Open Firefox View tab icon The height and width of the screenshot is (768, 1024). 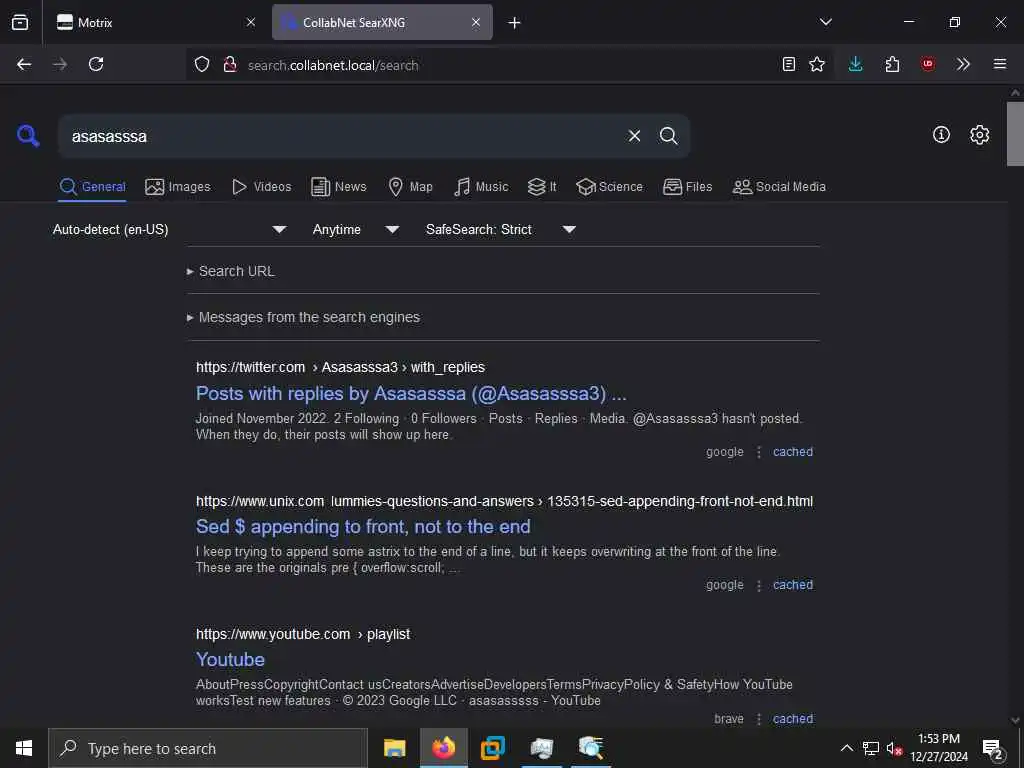20,22
